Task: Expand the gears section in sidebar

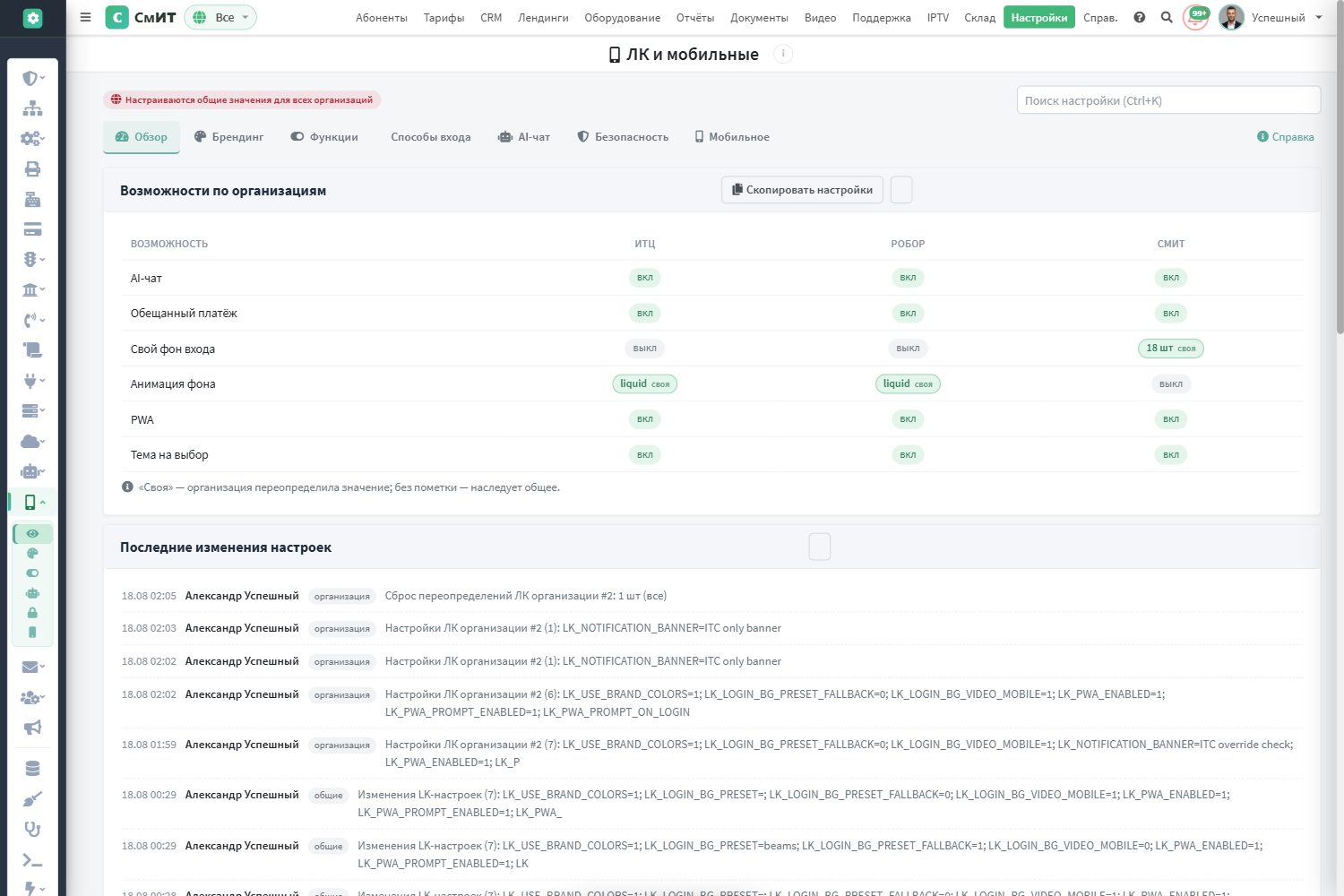Action: [x=32, y=139]
